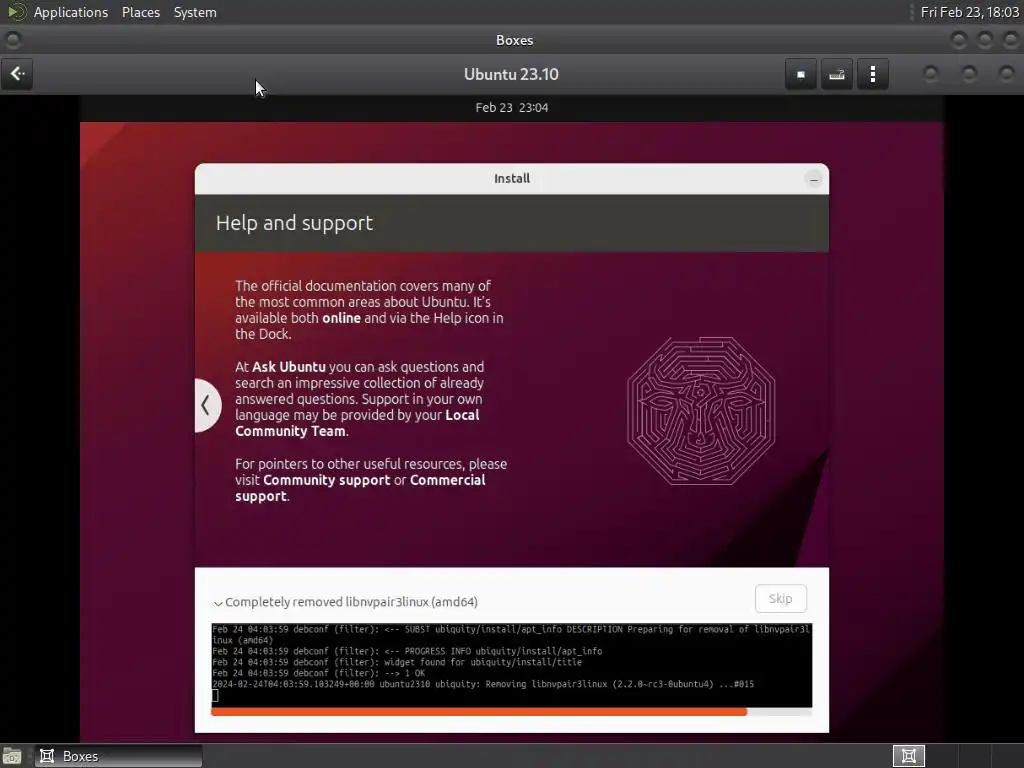Open the Places menu
This screenshot has width=1024, height=768.
click(140, 12)
